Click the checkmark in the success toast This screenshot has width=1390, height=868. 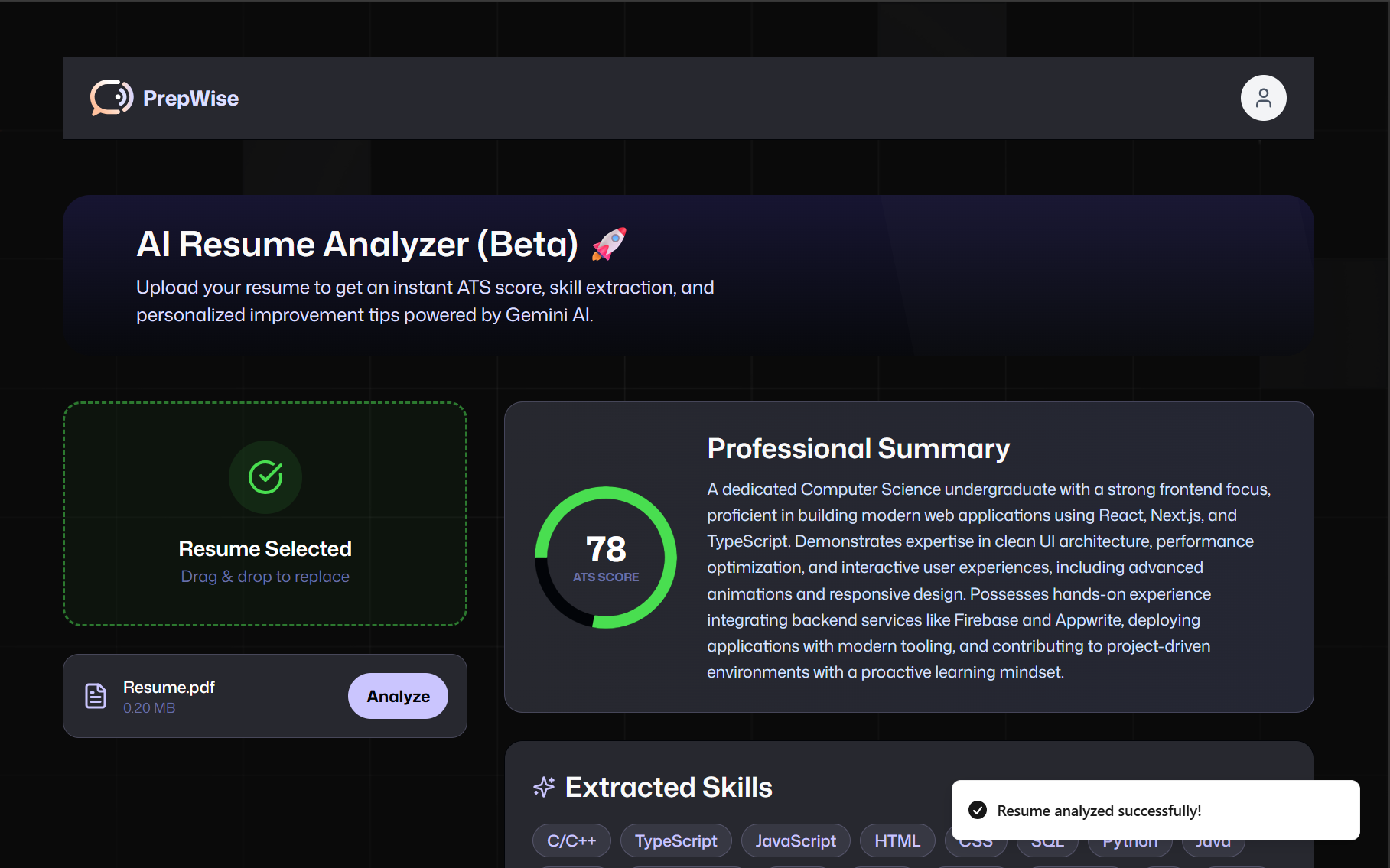coord(978,810)
